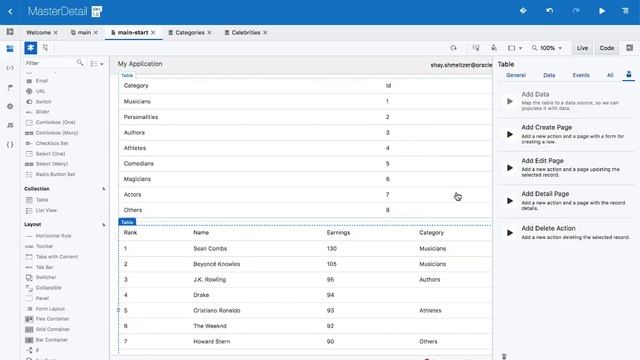The image size is (640, 360).
Task: Click the person-shaped canvas toolbar icon
Action: pyautogui.click(x=494, y=48)
